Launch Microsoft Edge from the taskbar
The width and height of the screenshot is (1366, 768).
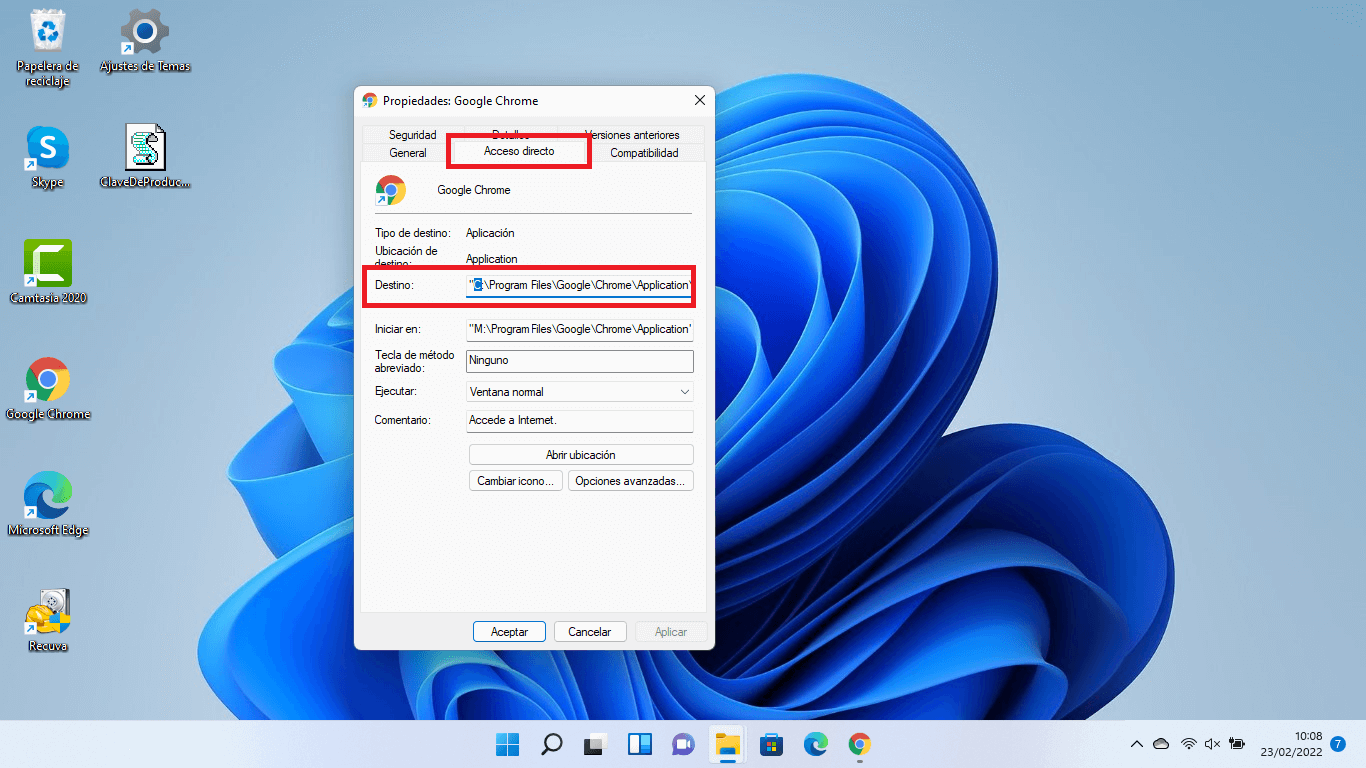(816, 744)
